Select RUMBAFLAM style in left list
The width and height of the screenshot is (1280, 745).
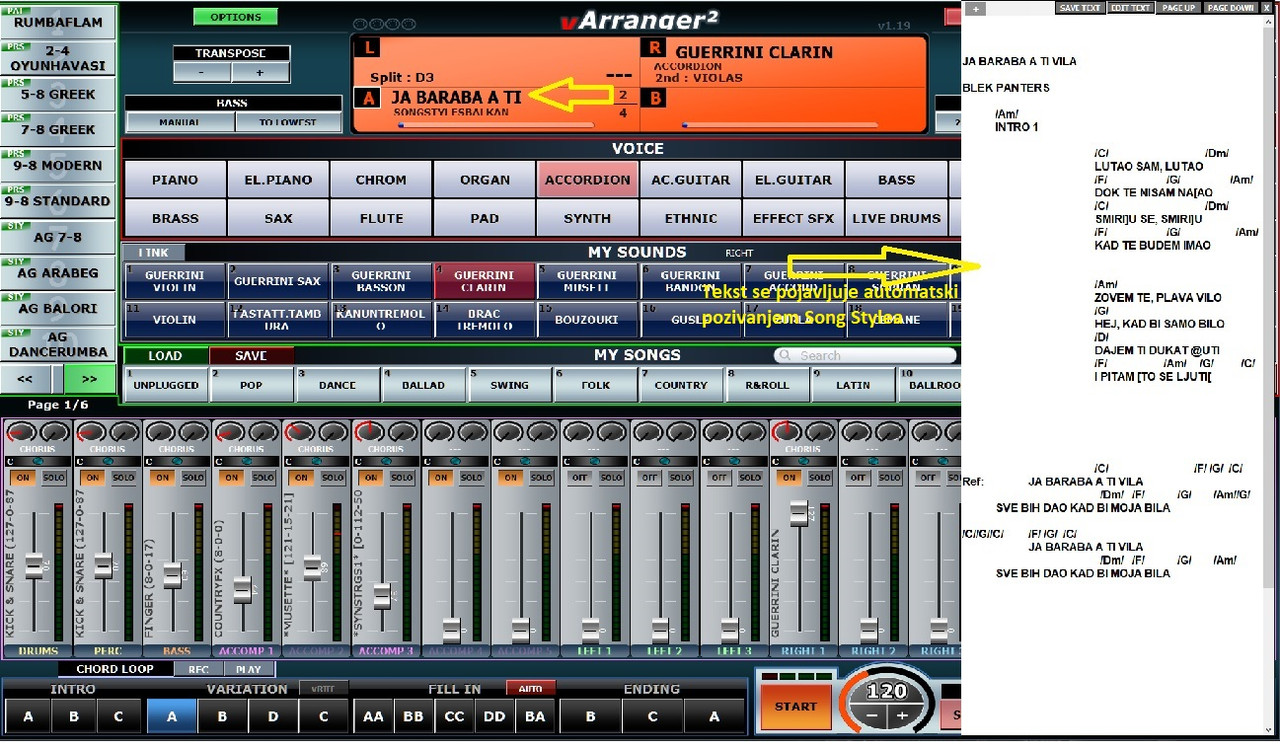[58, 22]
